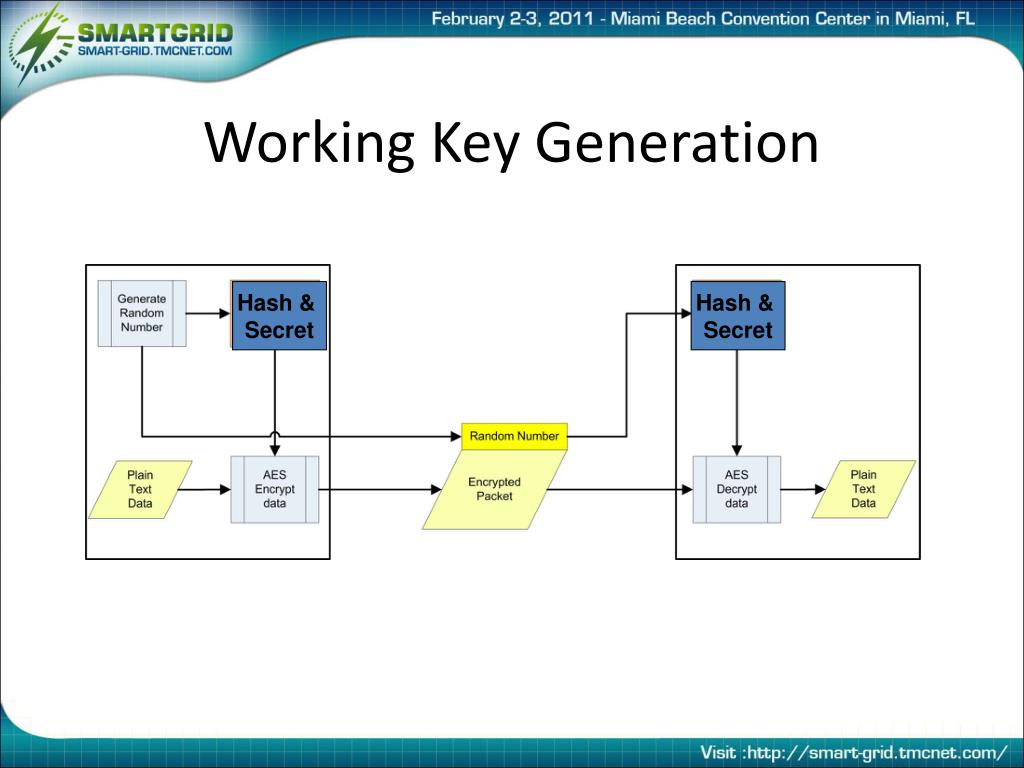
Task: Click the event date text 'February 2-3, 2011'
Action: click(x=512, y=18)
